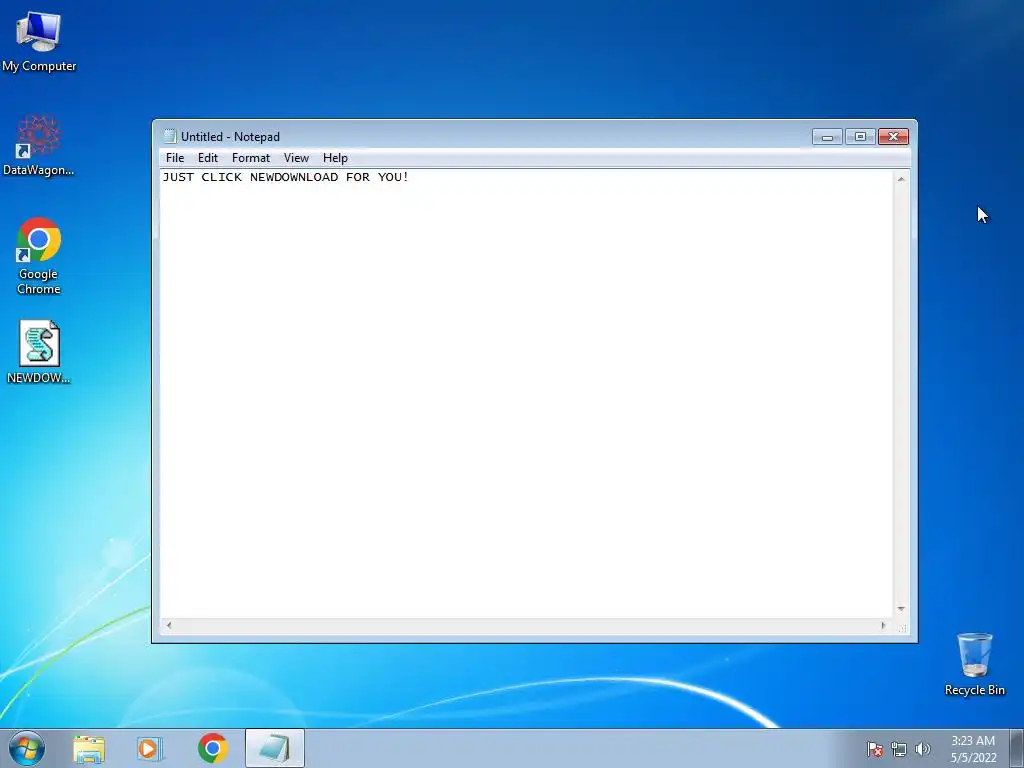Open File Explorer from the taskbar

[x=89, y=748]
